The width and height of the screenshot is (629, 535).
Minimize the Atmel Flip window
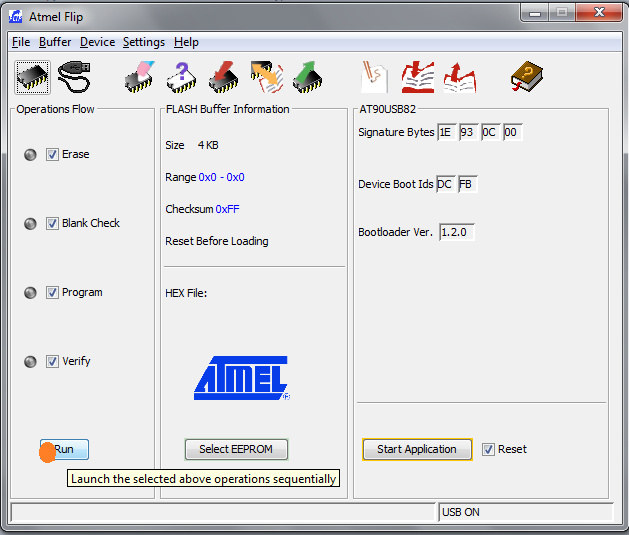[535, 13]
